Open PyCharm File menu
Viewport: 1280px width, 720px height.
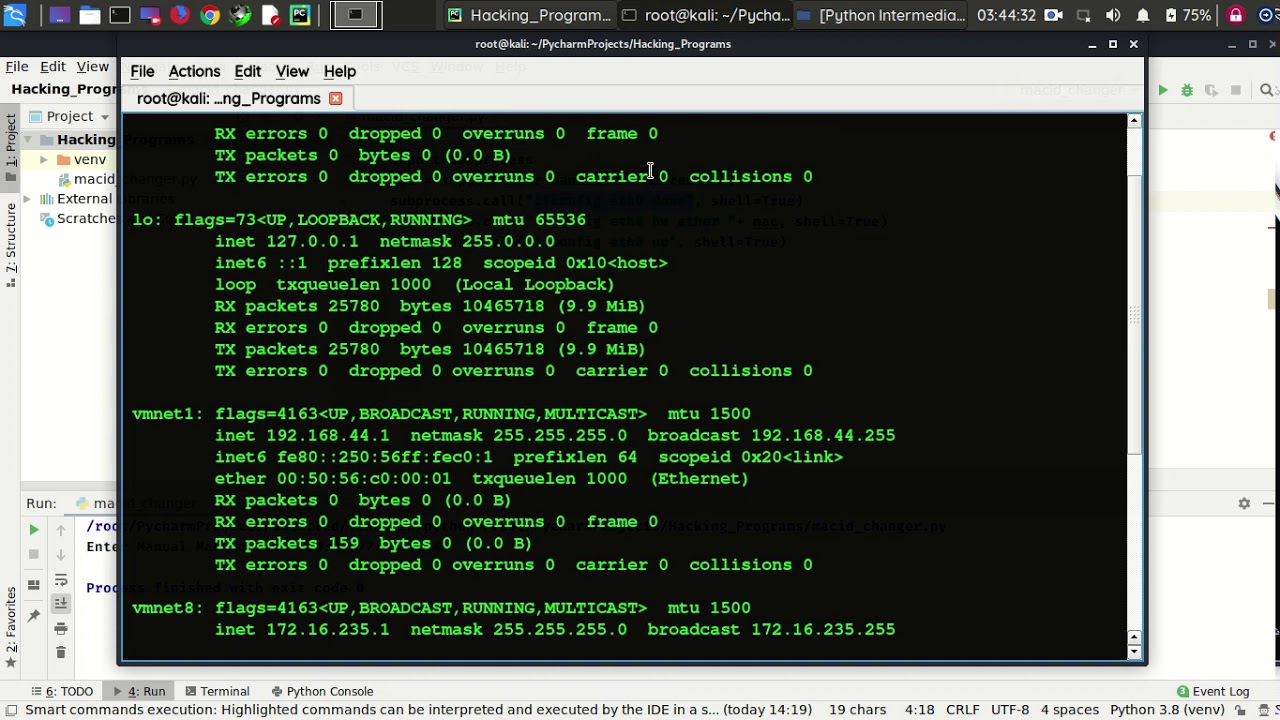click(x=16, y=66)
